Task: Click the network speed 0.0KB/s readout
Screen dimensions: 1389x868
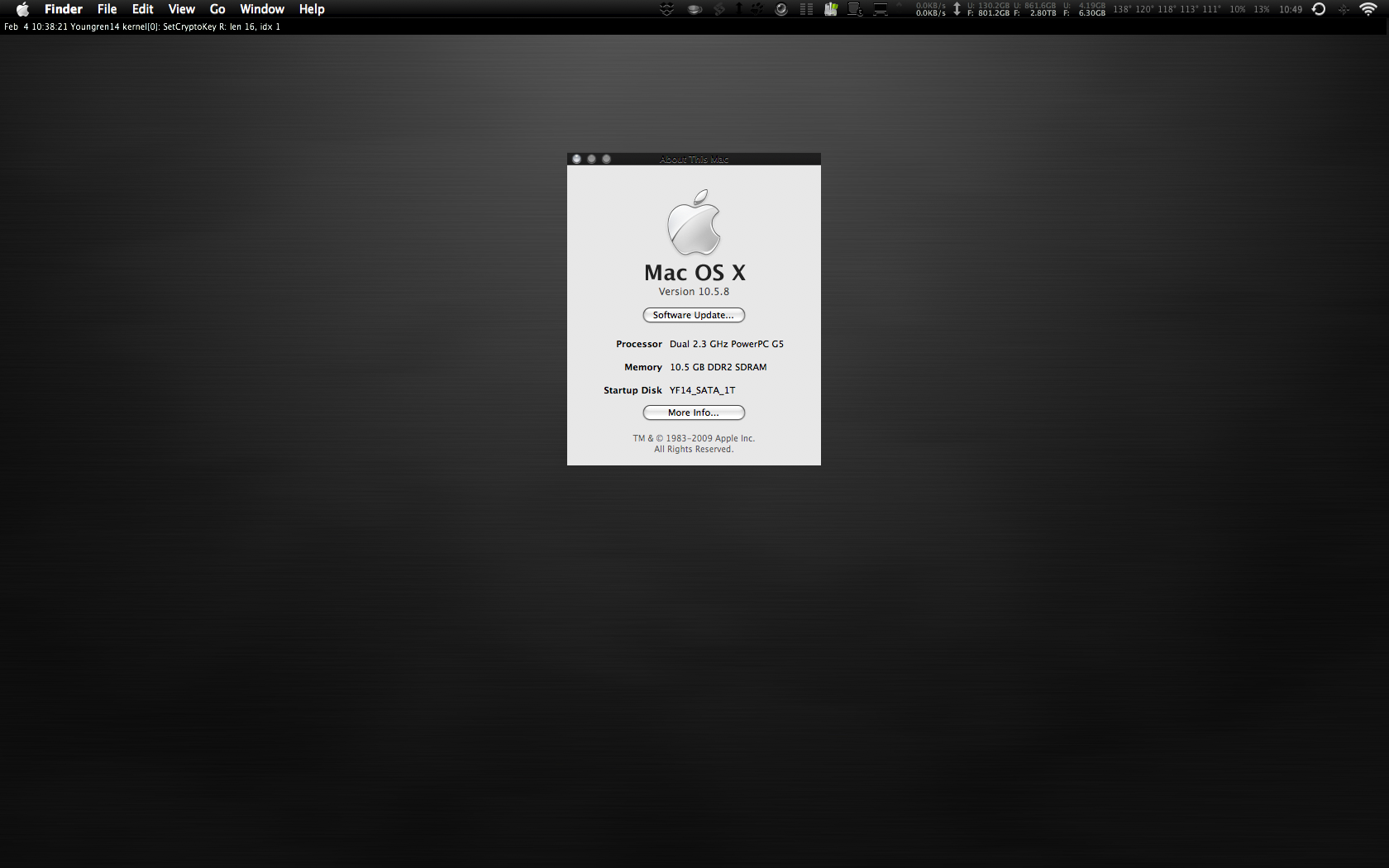Action: coord(930,9)
